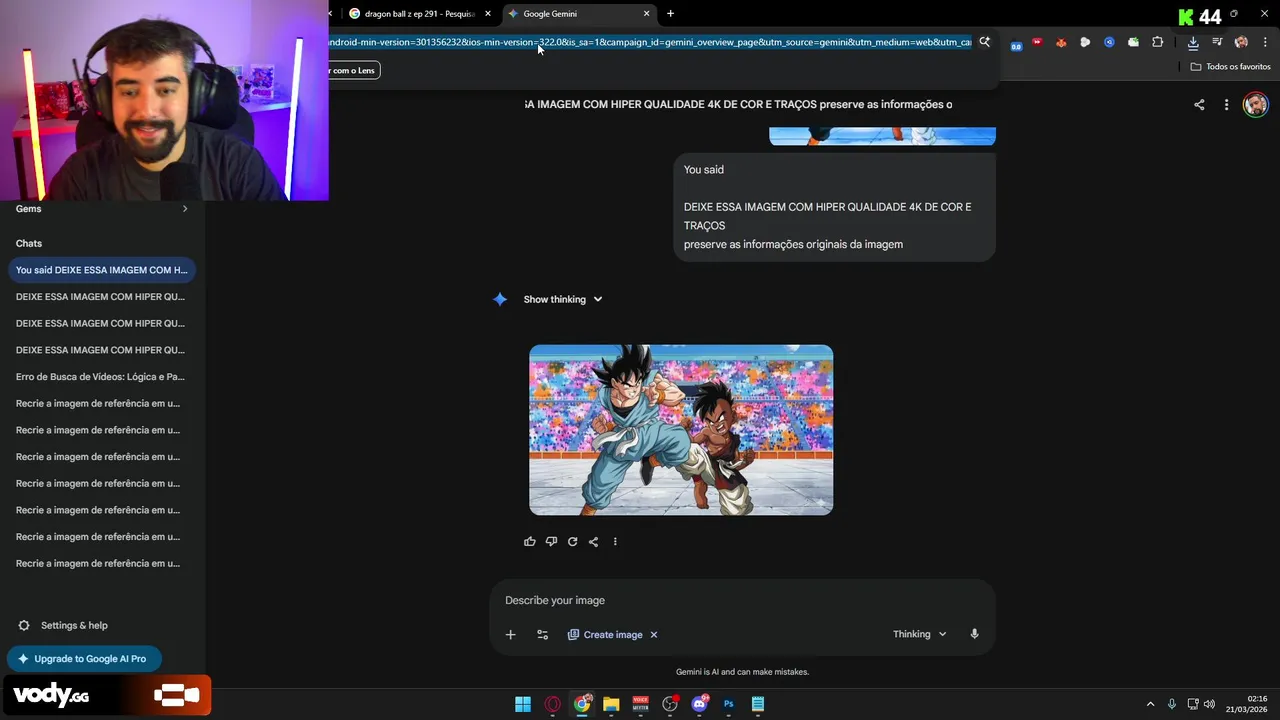Open Settings & help
This screenshot has height=720, width=1280.
(x=63, y=625)
